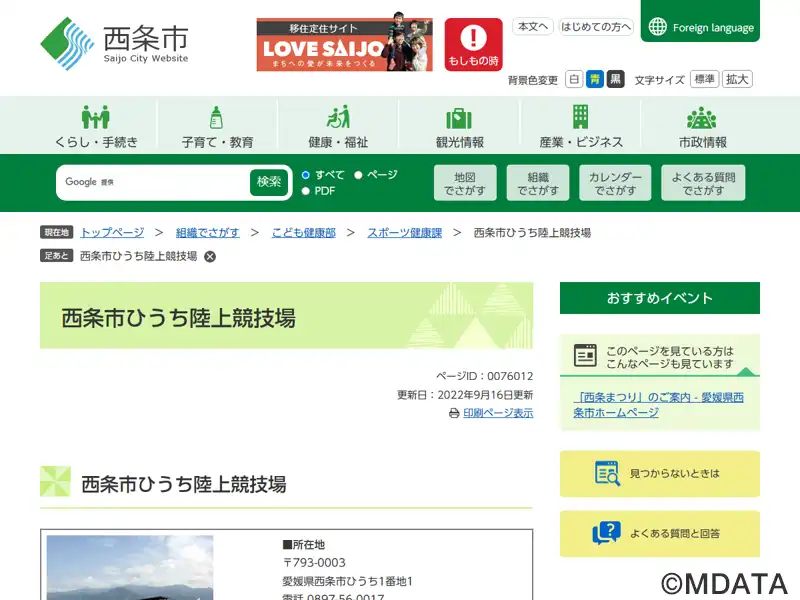Screen dimensions: 800x600
Task: Click the Saijo City logo
Action: click(x=114, y=43)
